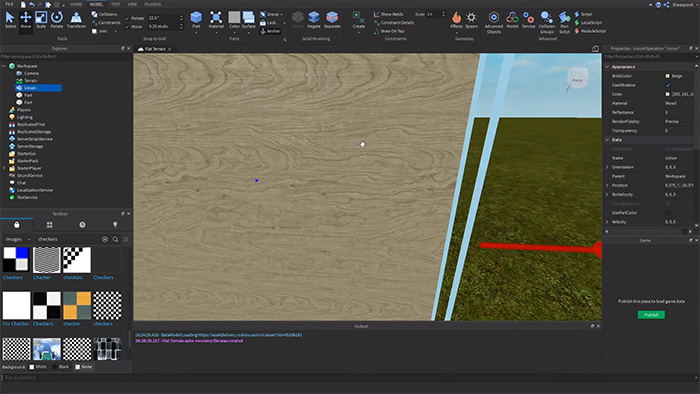This screenshot has width=700, height=394.
Task: Click the Lock button
Action: pos(268,23)
